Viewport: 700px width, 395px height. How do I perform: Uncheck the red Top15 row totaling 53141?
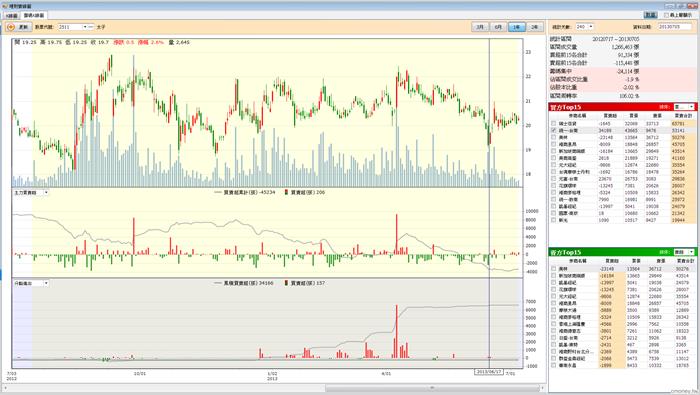point(554,130)
